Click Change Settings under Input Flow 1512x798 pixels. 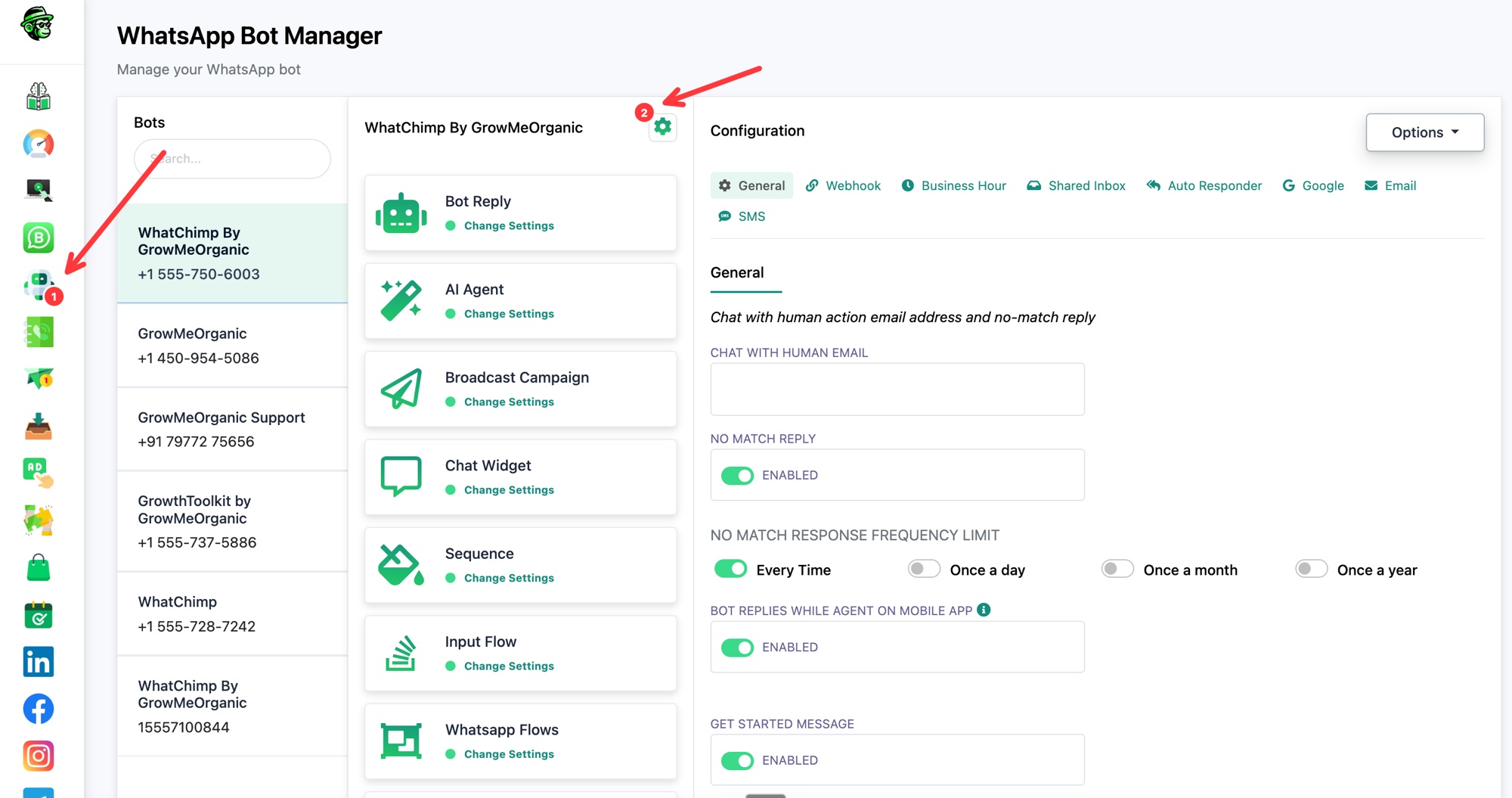(509, 666)
